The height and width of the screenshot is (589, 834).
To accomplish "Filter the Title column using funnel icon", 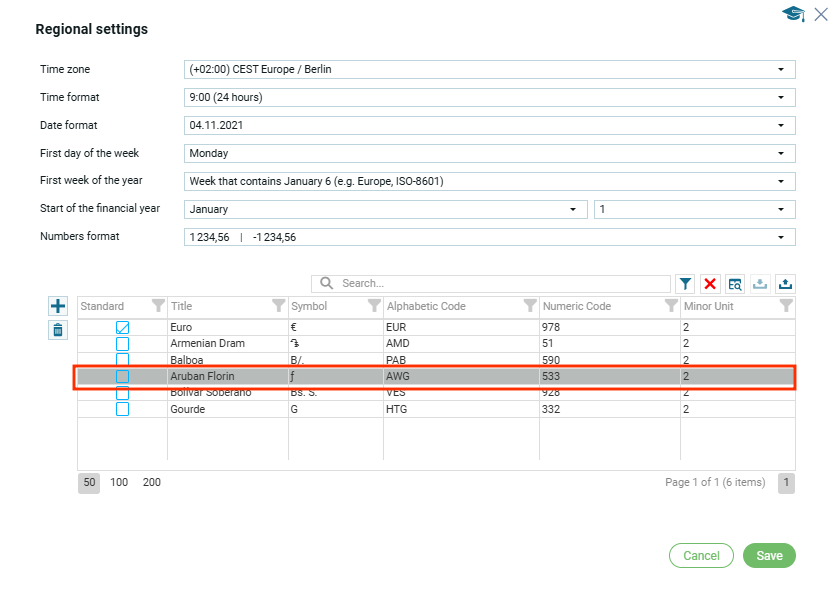I will [279, 306].
